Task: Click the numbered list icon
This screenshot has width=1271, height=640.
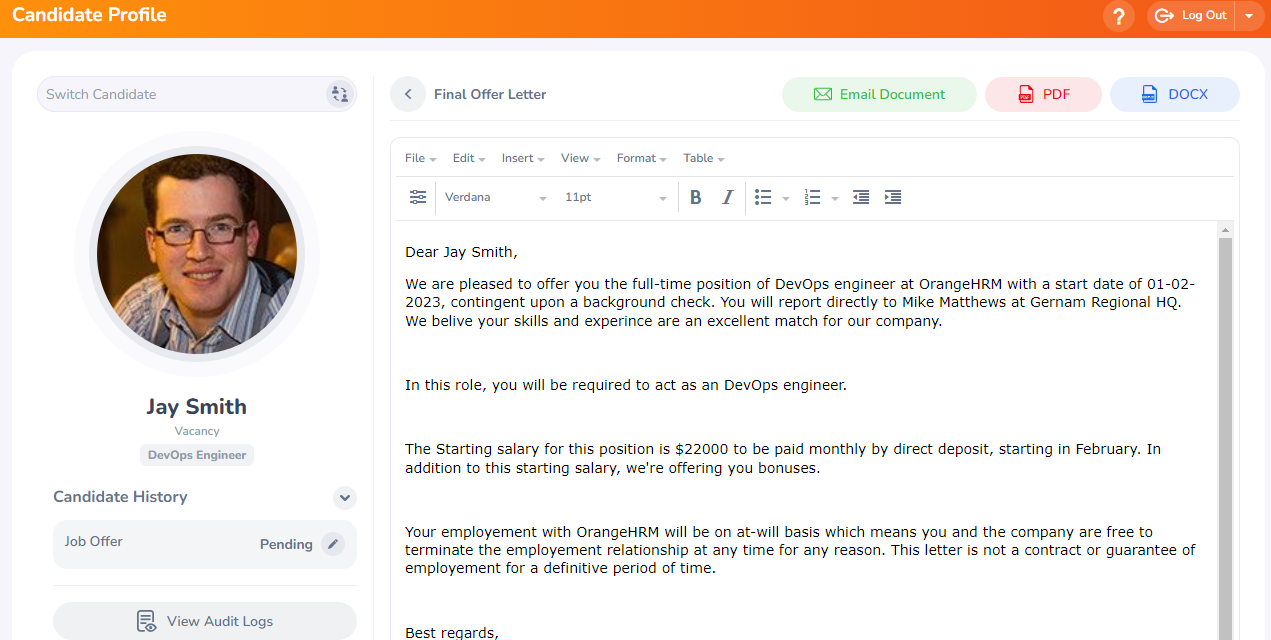Action: [813, 198]
